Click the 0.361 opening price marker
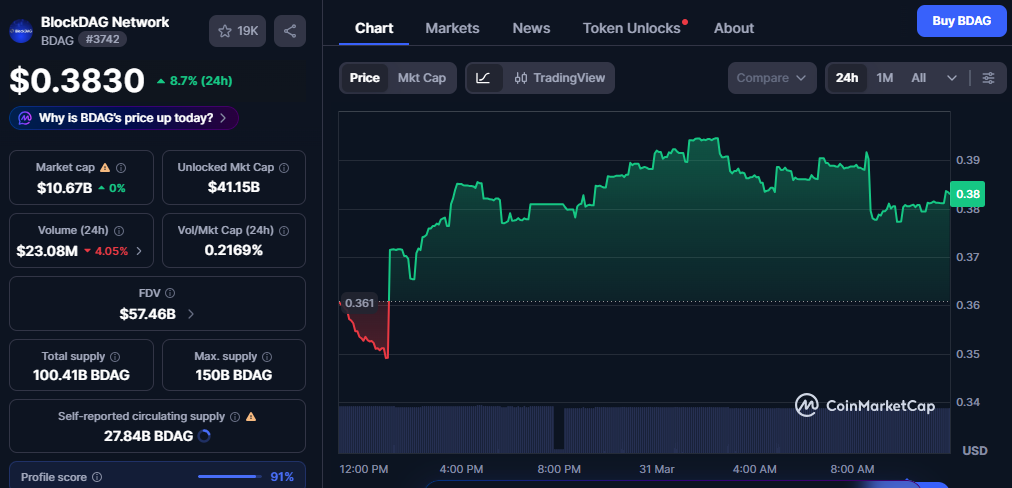 pyautogui.click(x=359, y=303)
